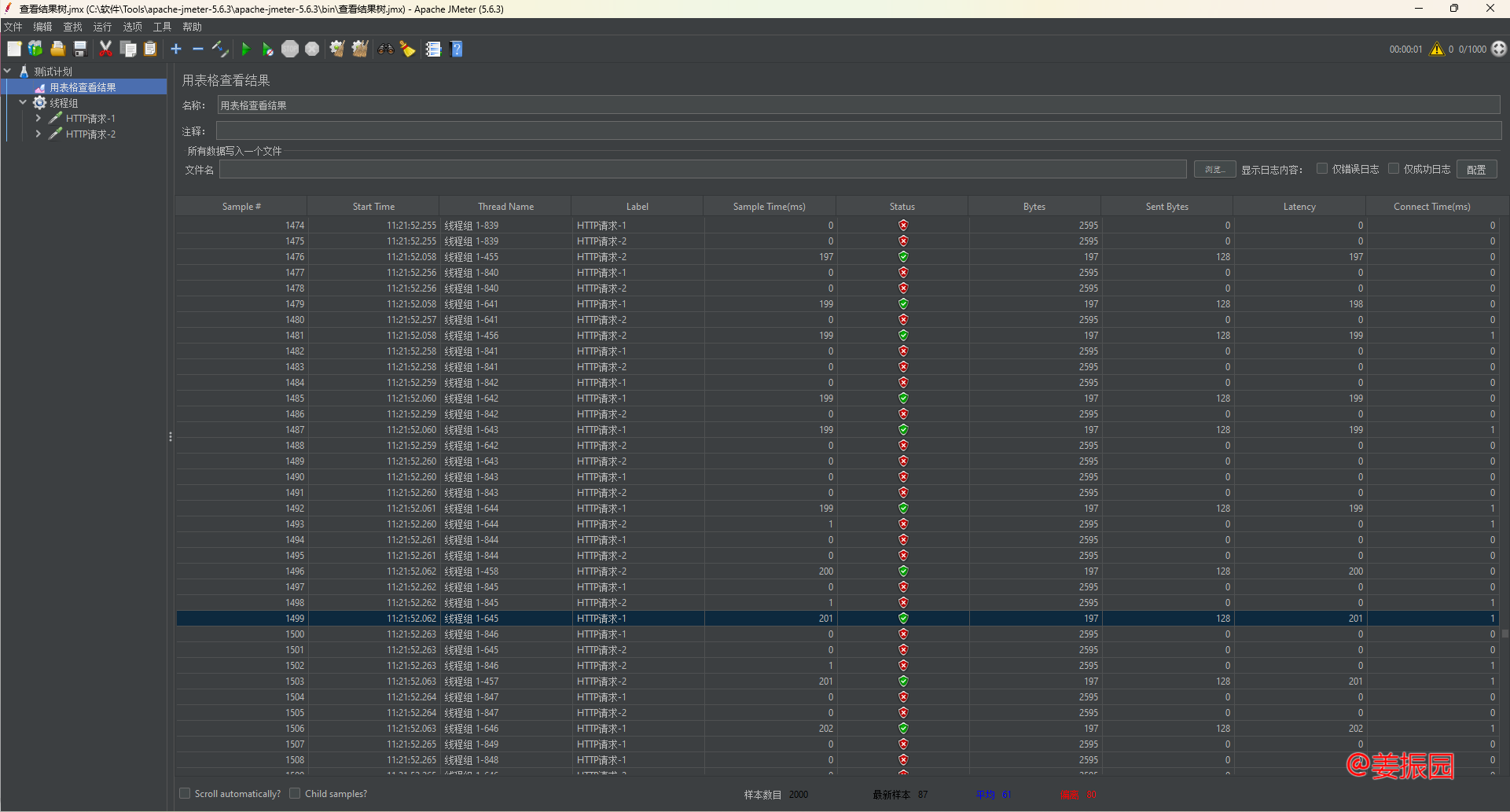Open the 查找 menu
Viewport: 1510px width, 812px height.
[72, 27]
